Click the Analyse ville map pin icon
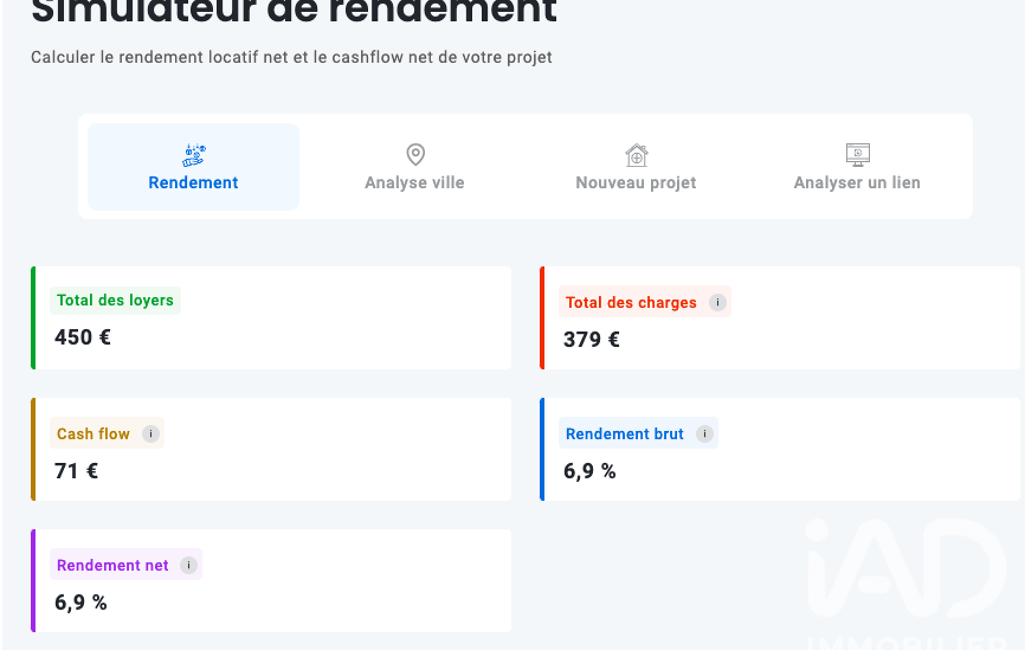The image size is (1025, 650). pyautogui.click(x=415, y=155)
